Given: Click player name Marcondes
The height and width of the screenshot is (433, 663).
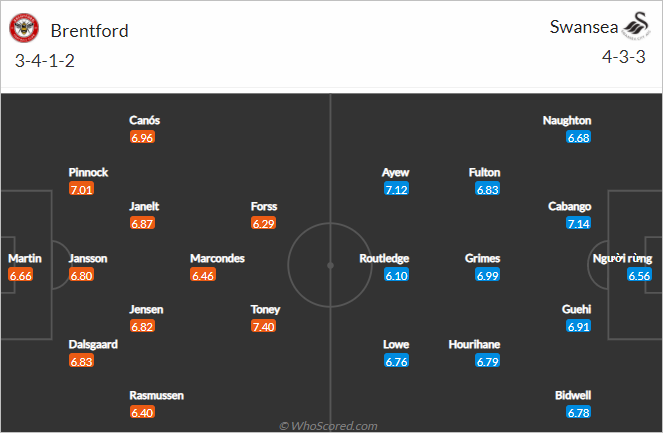Looking at the screenshot, I should (217, 258).
